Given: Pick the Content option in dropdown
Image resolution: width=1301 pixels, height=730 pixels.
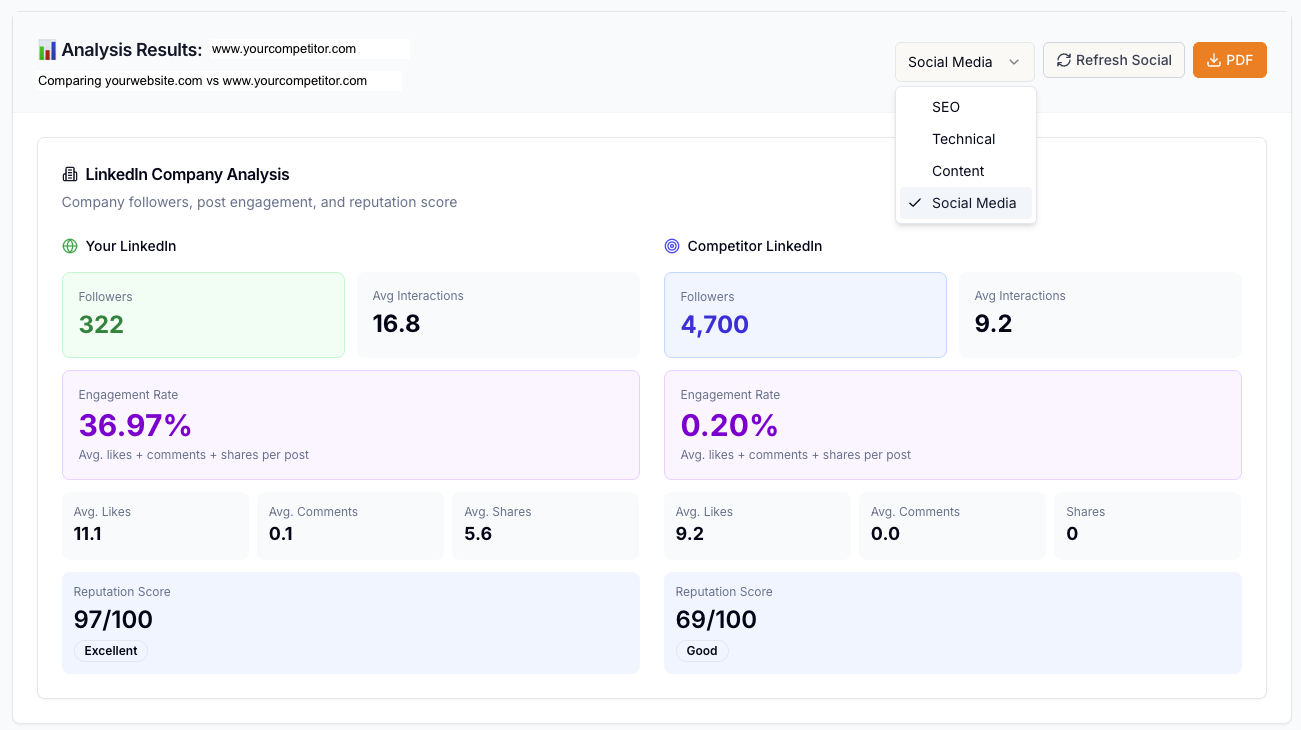Looking at the screenshot, I should (958, 171).
